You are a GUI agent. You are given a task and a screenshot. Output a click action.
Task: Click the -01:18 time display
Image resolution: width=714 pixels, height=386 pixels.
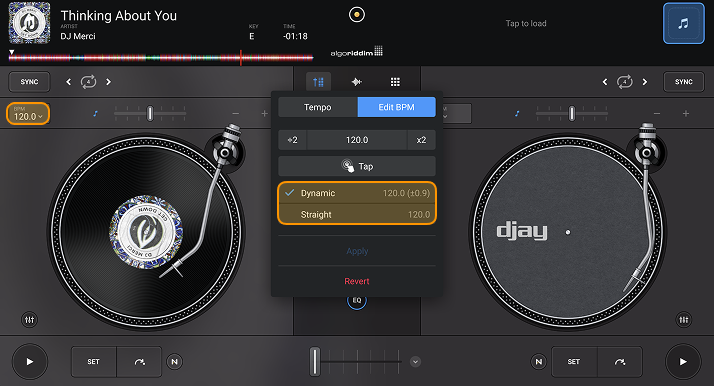[295, 36]
